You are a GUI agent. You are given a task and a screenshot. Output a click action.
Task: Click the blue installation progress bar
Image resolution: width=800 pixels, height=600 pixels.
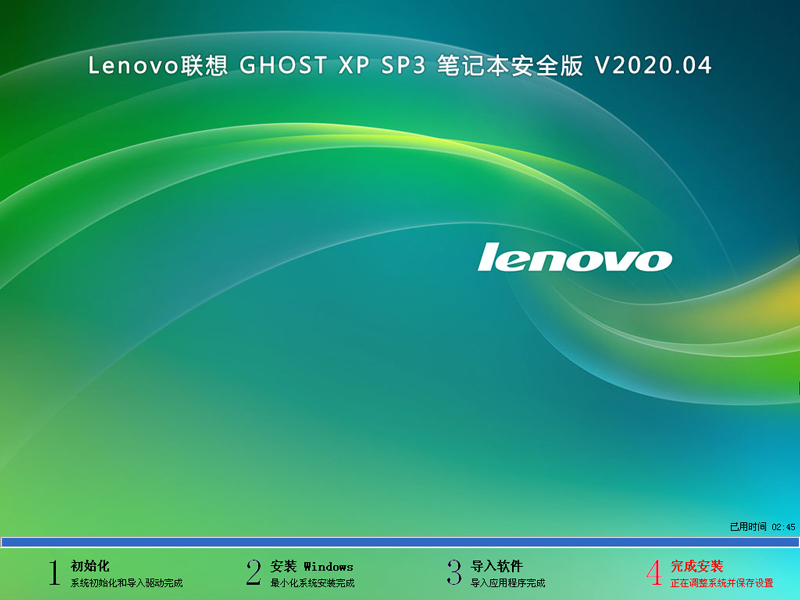400,542
